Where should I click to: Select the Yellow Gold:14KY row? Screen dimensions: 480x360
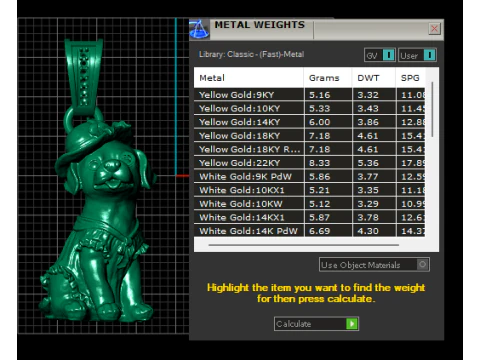pyautogui.click(x=309, y=122)
